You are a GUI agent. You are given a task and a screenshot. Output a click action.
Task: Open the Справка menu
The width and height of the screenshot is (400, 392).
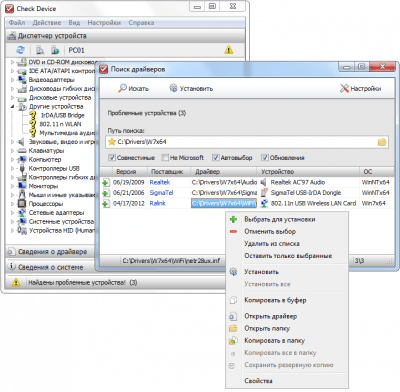click(141, 23)
